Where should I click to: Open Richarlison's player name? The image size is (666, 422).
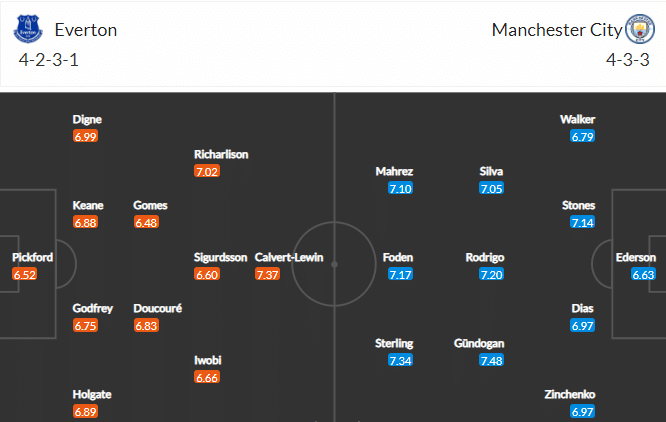tap(221, 154)
